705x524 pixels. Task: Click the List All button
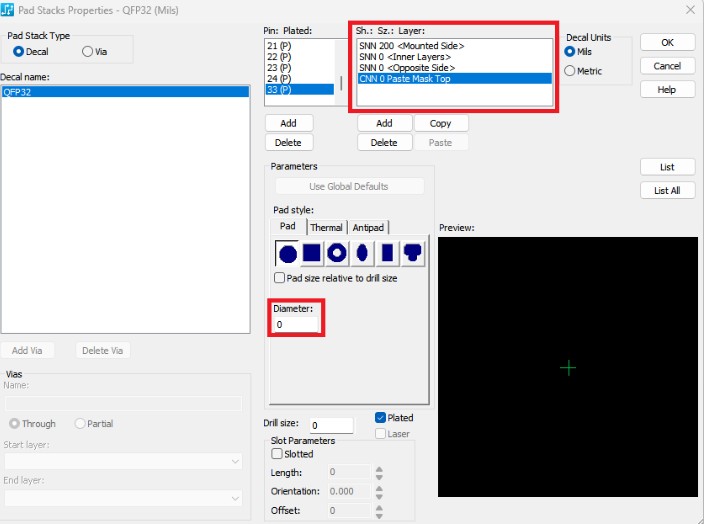(667, 190)
